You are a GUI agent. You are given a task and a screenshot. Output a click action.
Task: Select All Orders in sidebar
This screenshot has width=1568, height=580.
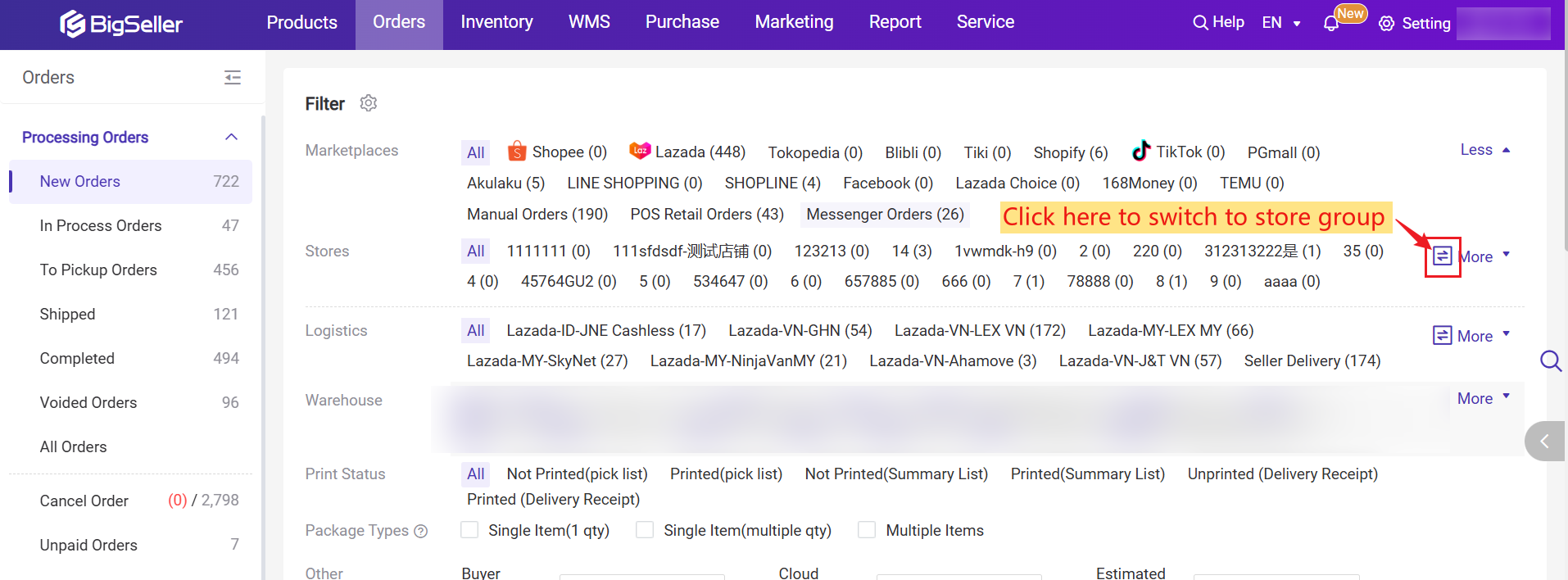(131, 447)
